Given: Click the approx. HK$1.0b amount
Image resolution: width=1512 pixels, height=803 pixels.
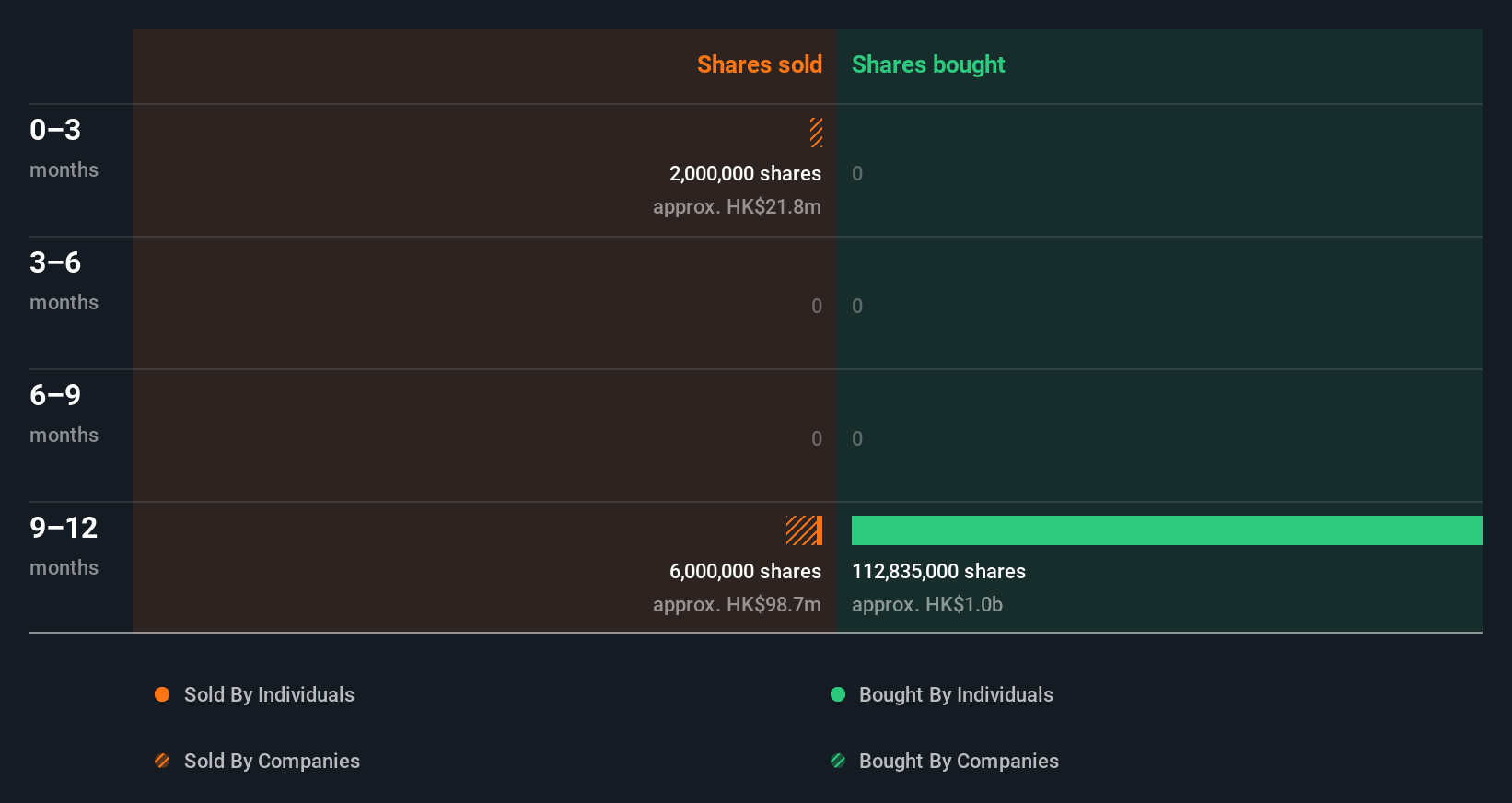Looking at the screenshot, I should tap(927, 604).
